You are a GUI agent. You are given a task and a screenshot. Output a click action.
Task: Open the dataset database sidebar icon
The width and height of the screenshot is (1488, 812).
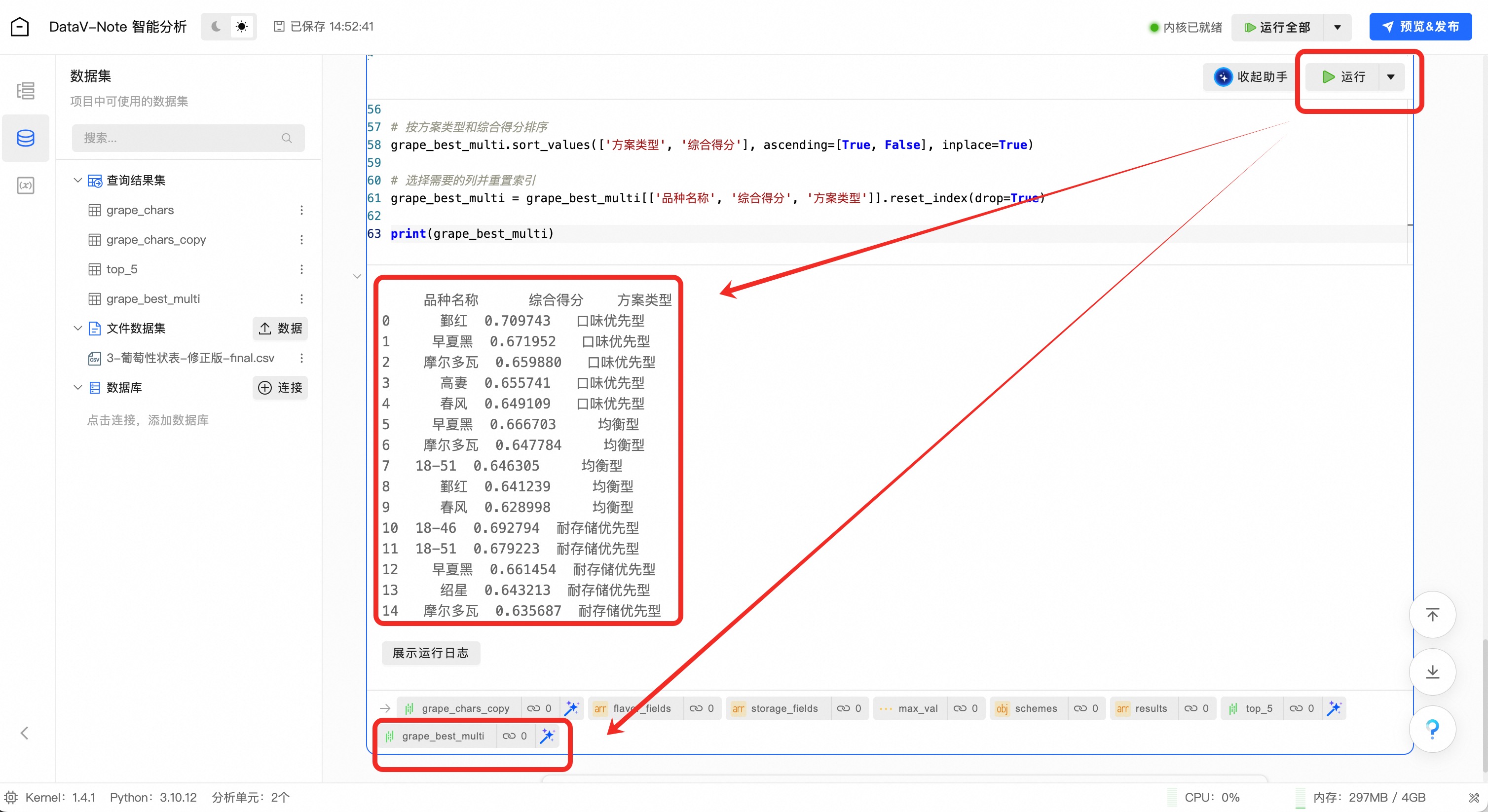(x=26, y=138)
